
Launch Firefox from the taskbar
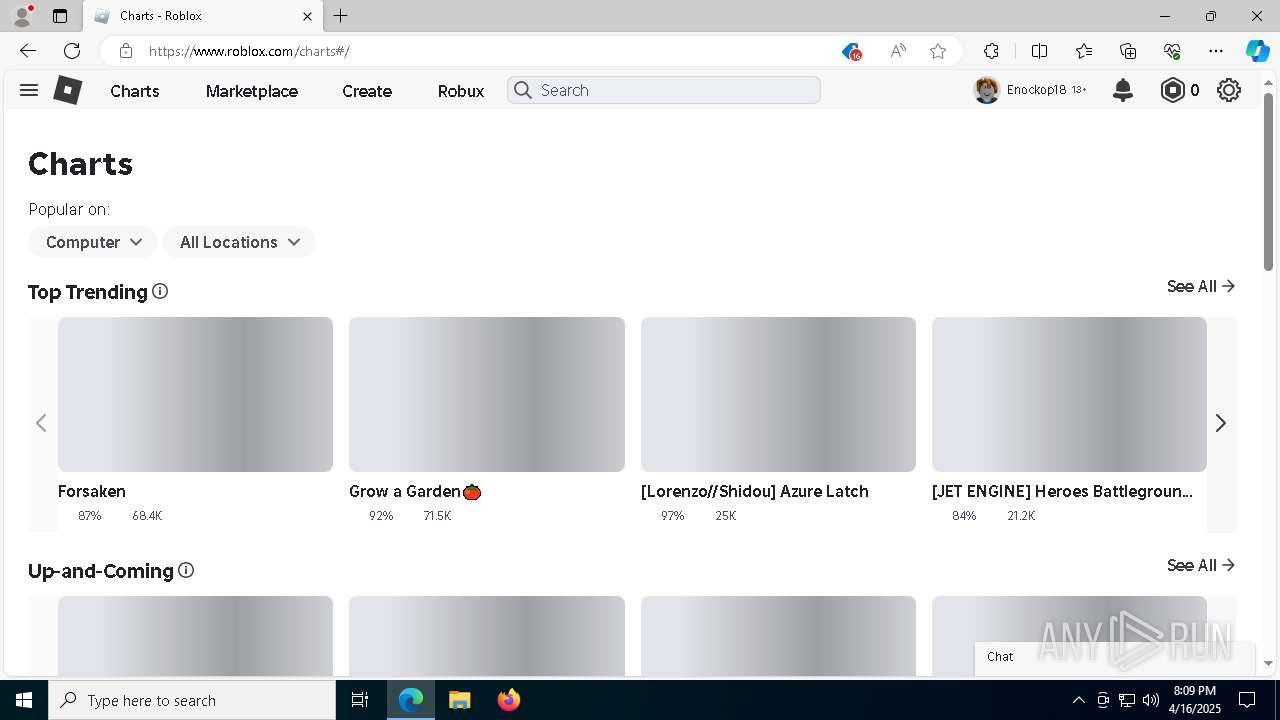(x=509, y=700)
